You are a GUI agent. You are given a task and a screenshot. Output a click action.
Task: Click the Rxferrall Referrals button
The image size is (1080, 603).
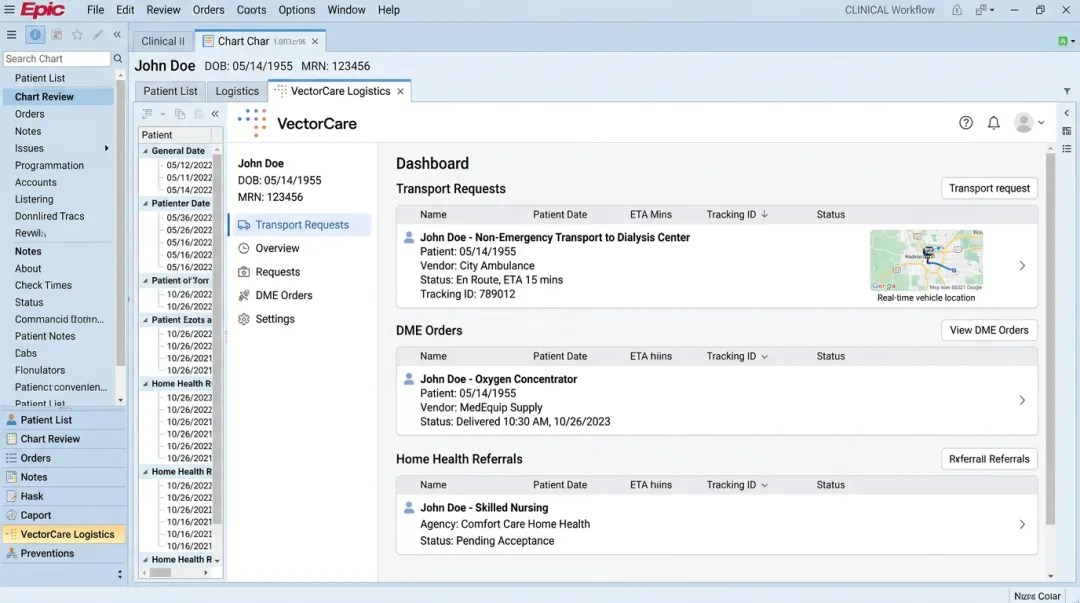pyautogui.click(x=989, y=459)
